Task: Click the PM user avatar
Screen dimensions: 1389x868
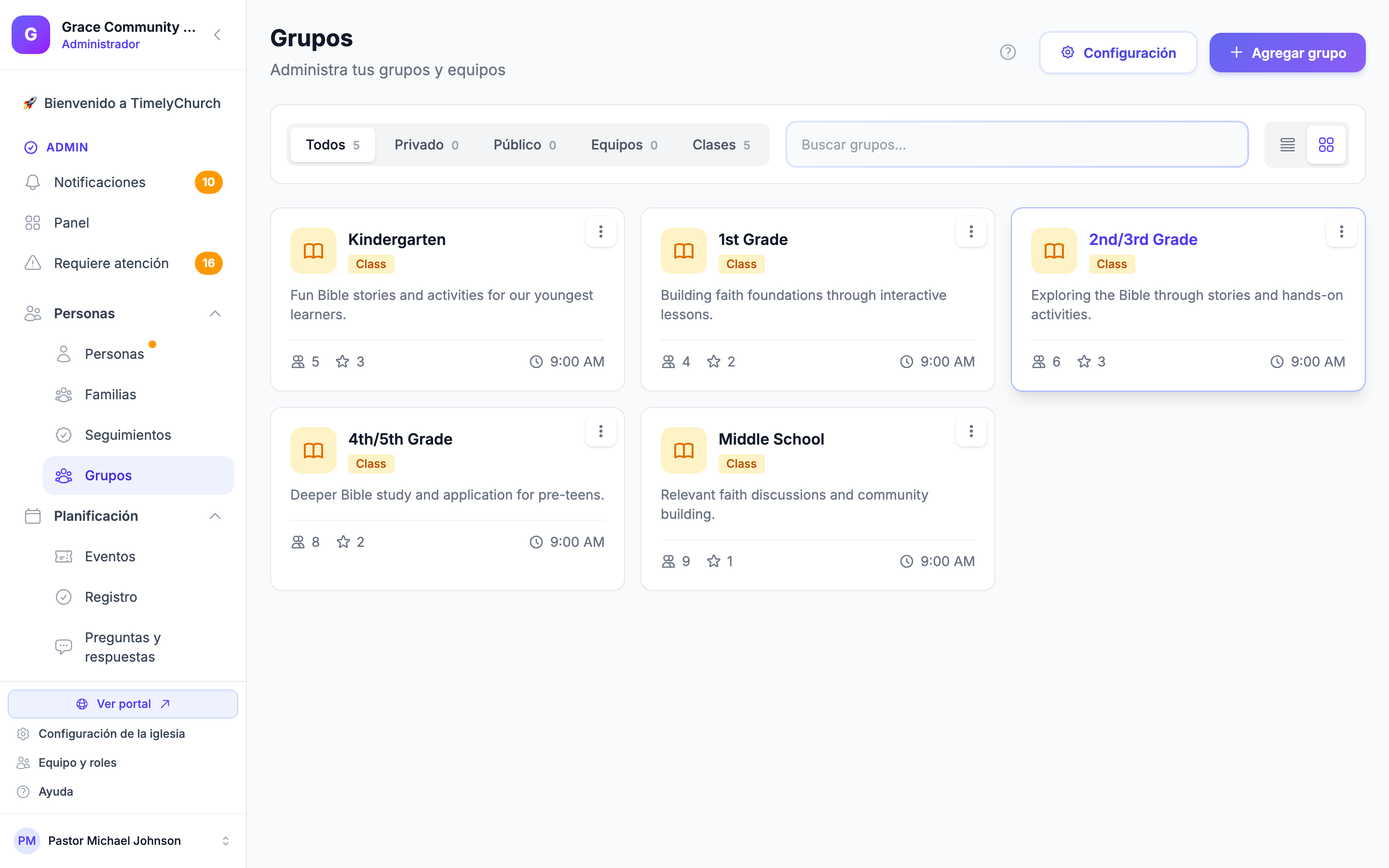Action: pos(27,841)
